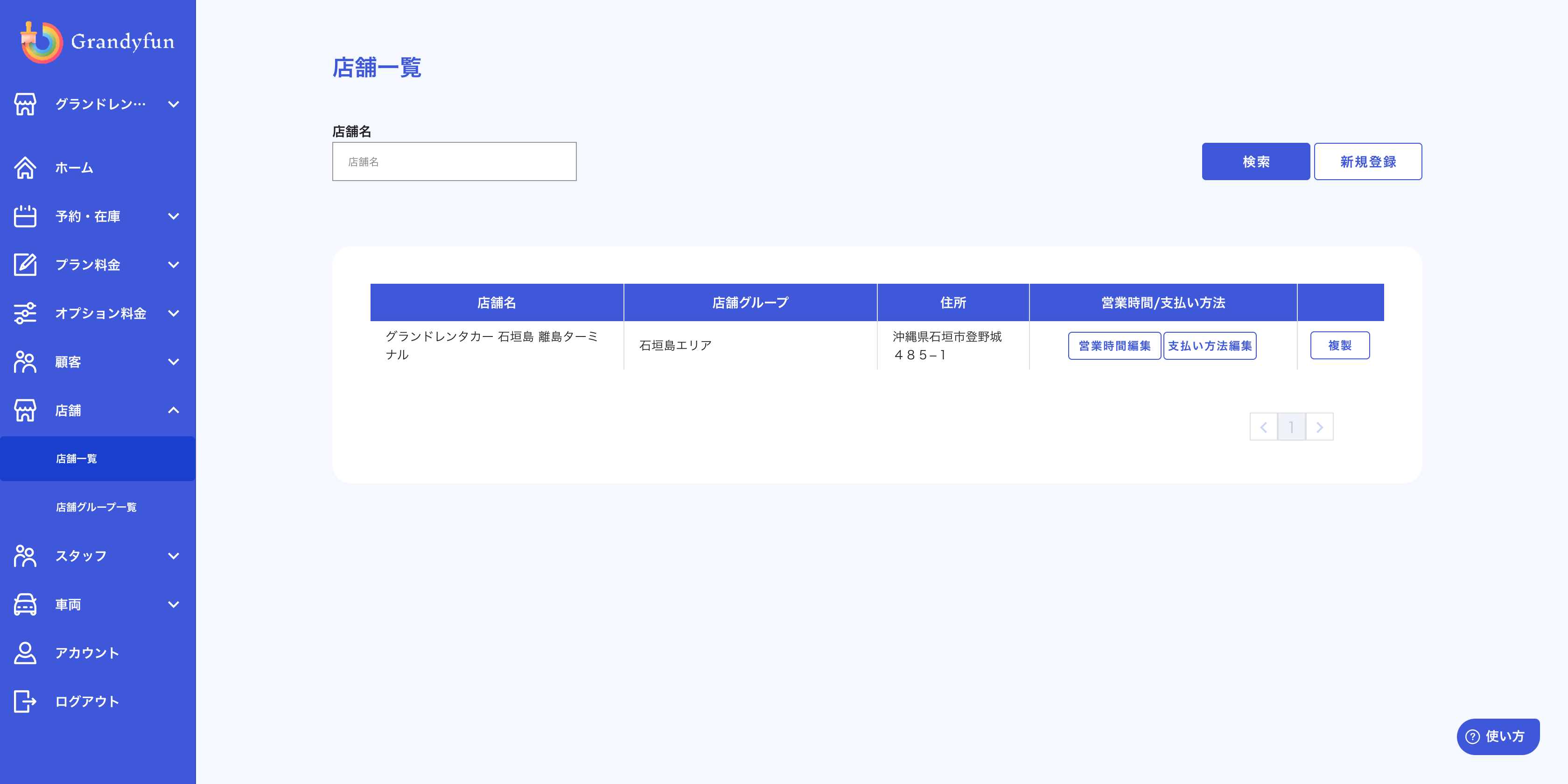This screenshot has height=784, width=1568.
Task: Click the 住所 column header
Action: coord(953,302)
